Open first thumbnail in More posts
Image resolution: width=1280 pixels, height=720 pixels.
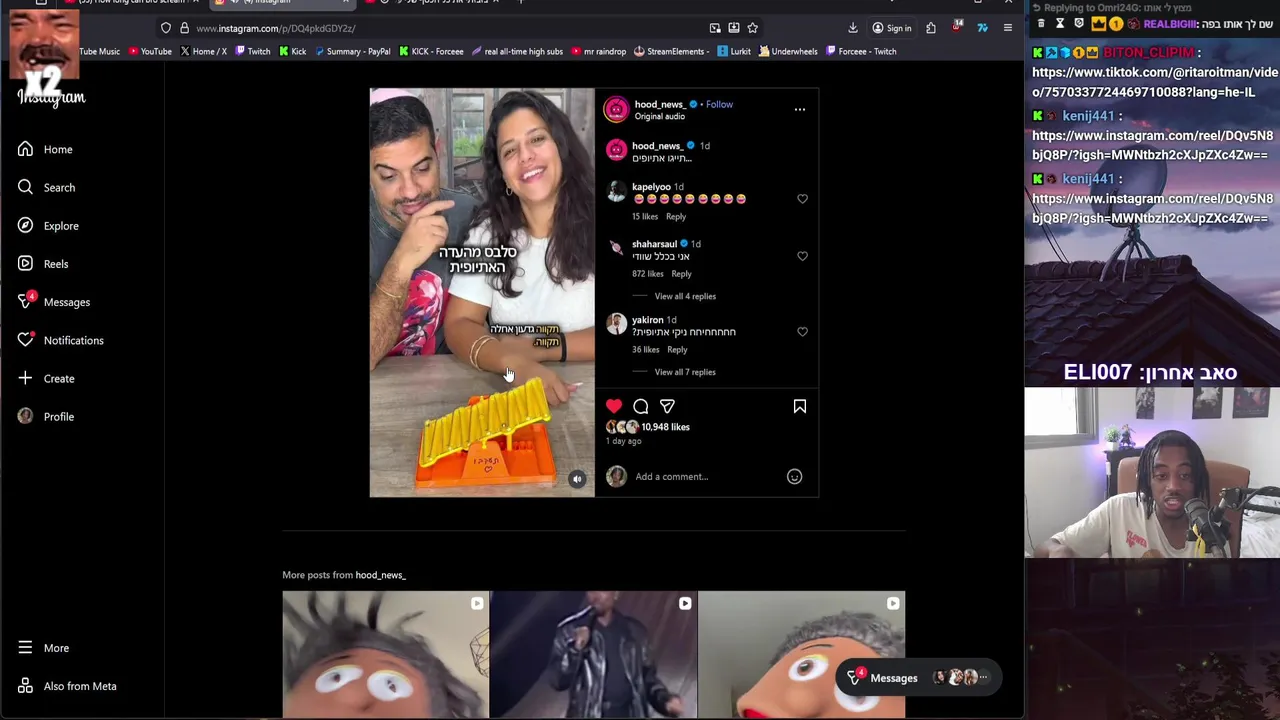386,655
